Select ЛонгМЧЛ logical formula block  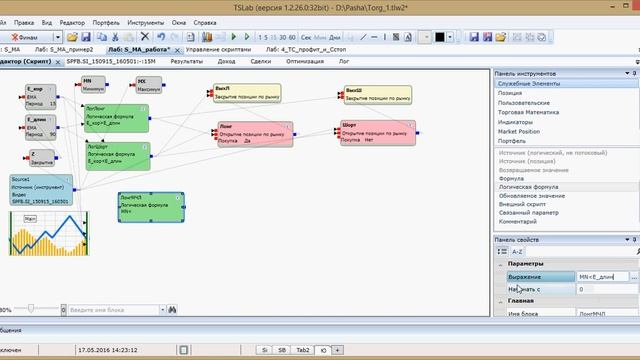(x=151, y=207)
